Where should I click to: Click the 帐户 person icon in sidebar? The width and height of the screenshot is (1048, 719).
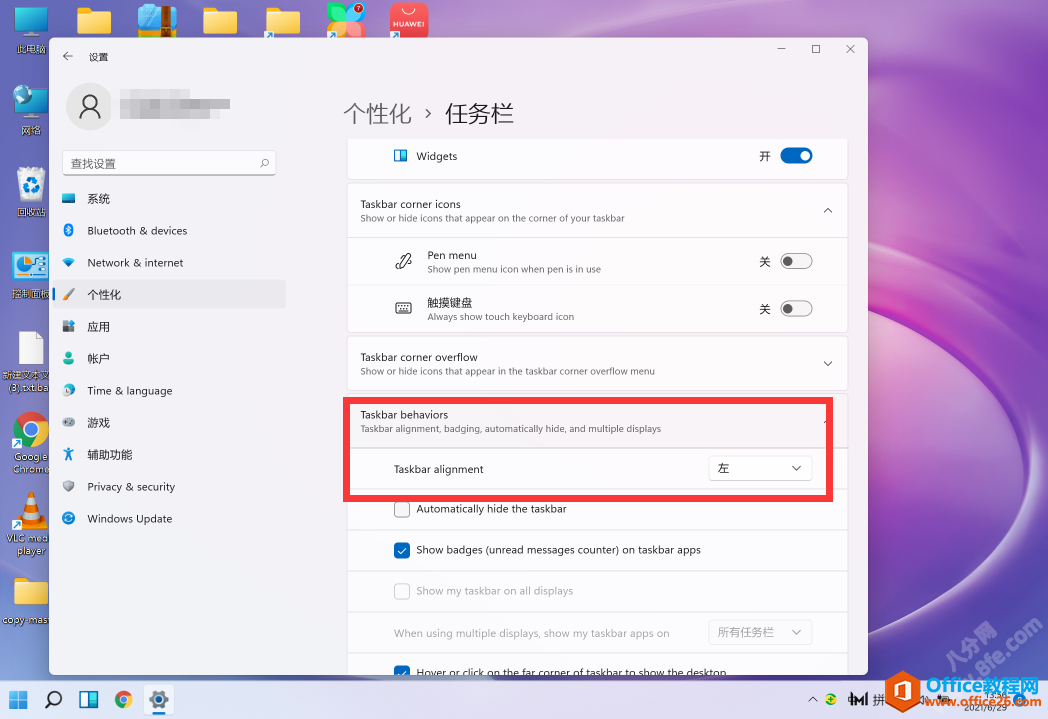(x=68, y=359)
